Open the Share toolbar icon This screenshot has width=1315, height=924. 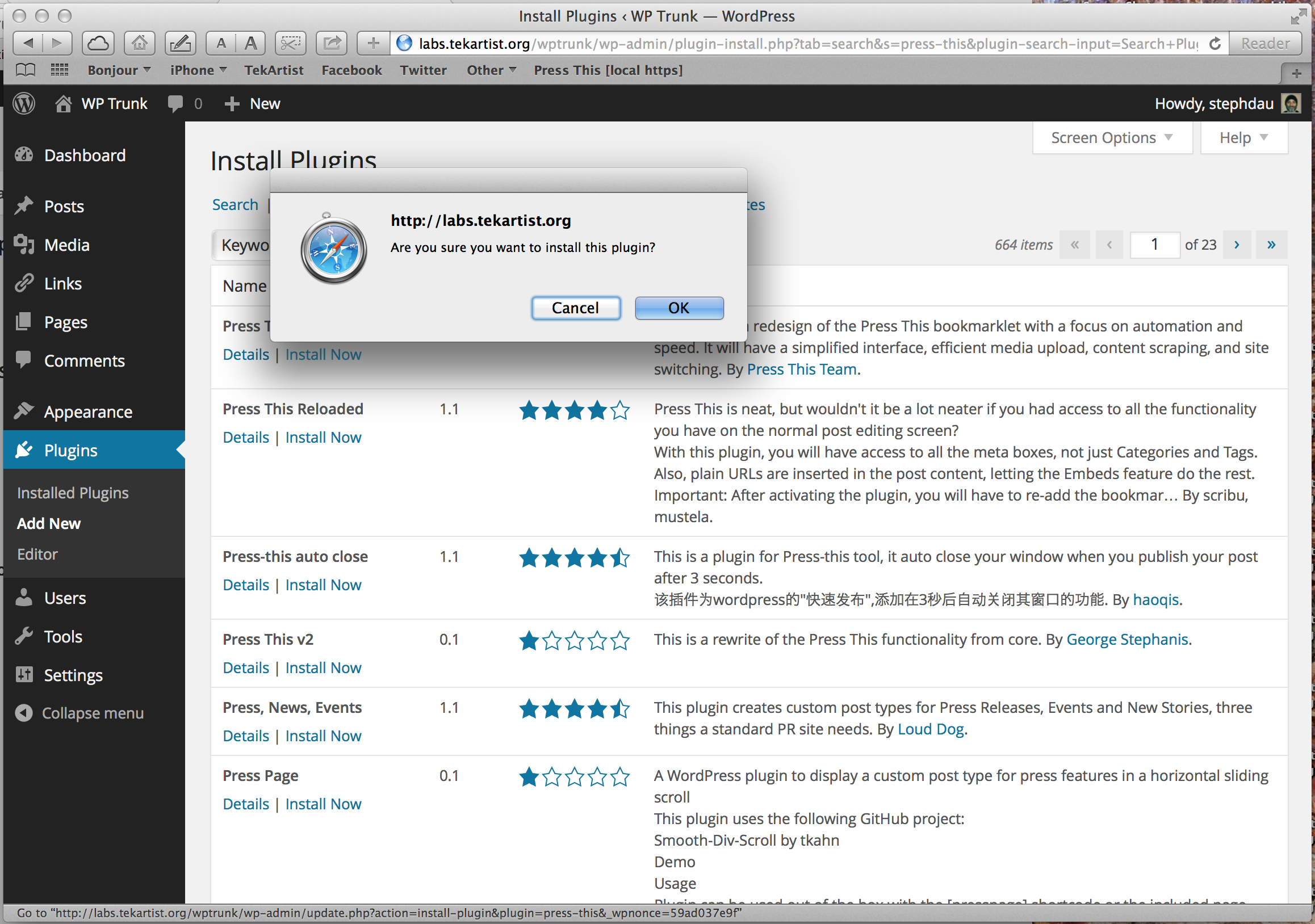[332, 43]
